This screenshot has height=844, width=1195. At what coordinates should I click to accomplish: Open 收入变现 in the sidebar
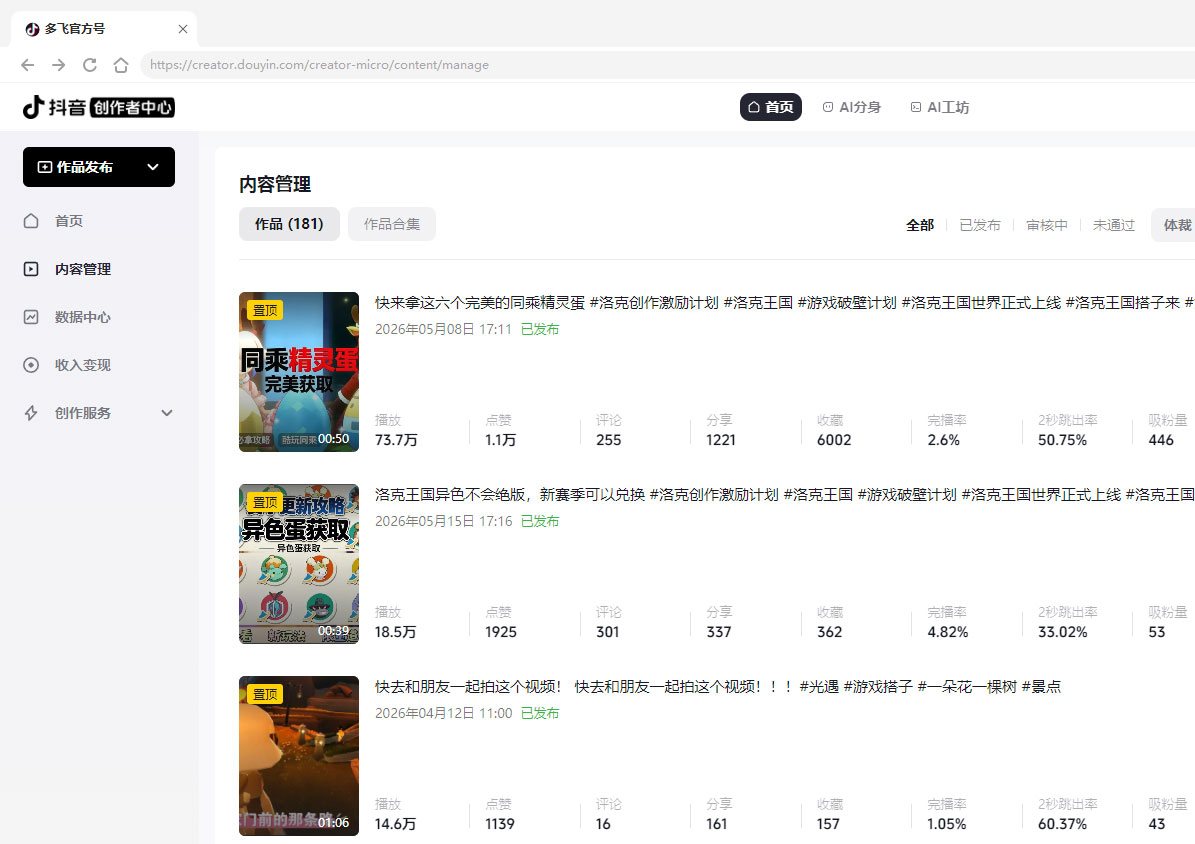click(82, 365)
